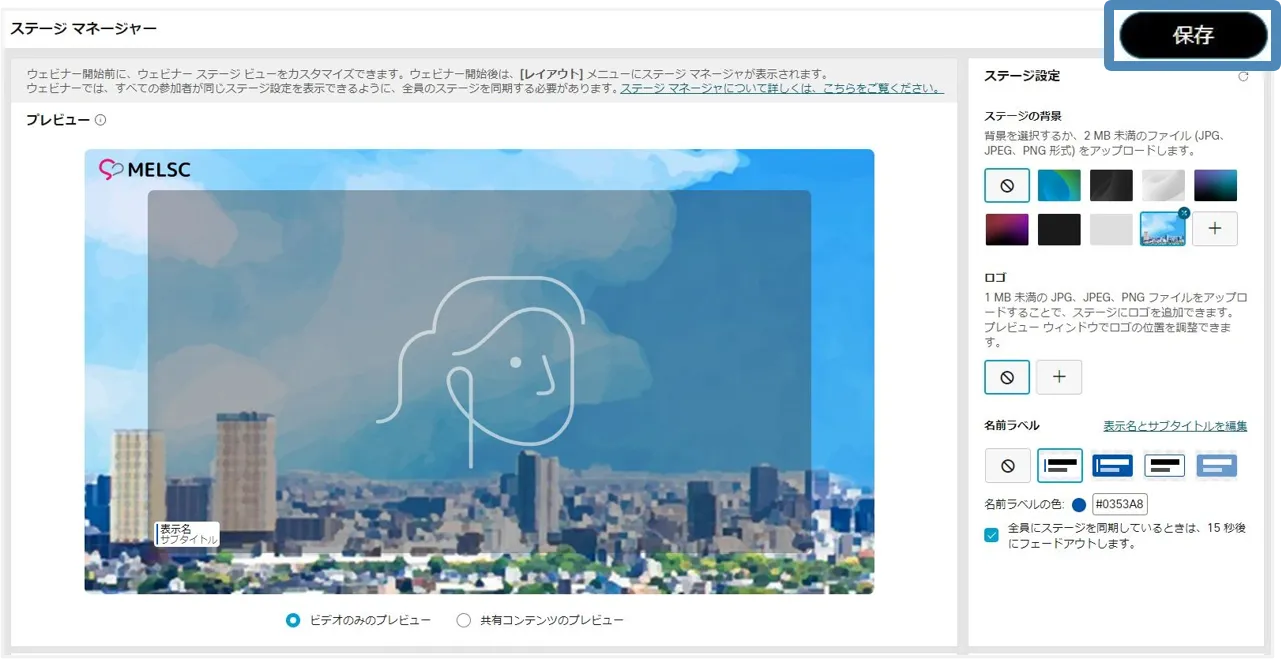The width and height of the screenshot is (1281, 659).
Task: Select the no-background option for stage background
Action: pyautogui.click(x=1007, y=186)
